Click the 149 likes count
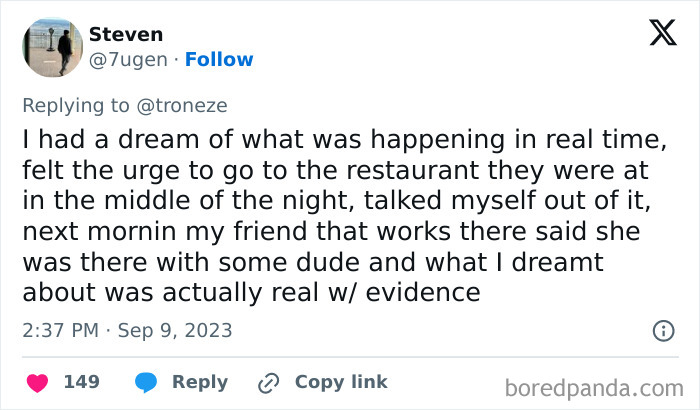 point(81,382)
